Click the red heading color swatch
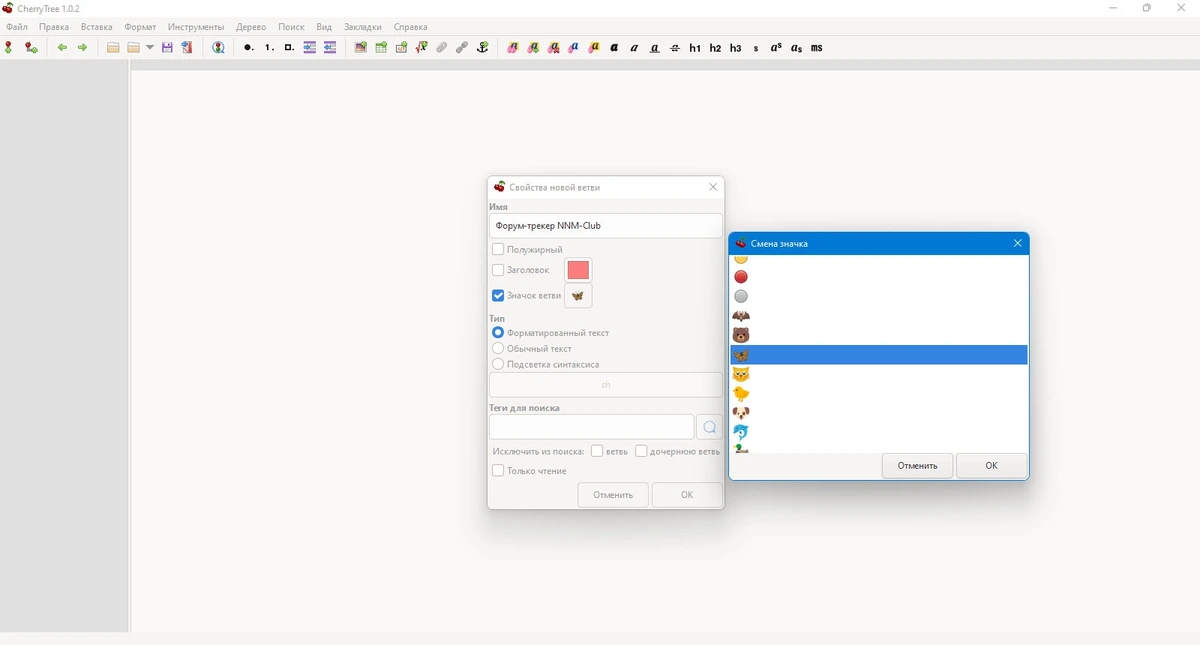 (x=578, y=270)
